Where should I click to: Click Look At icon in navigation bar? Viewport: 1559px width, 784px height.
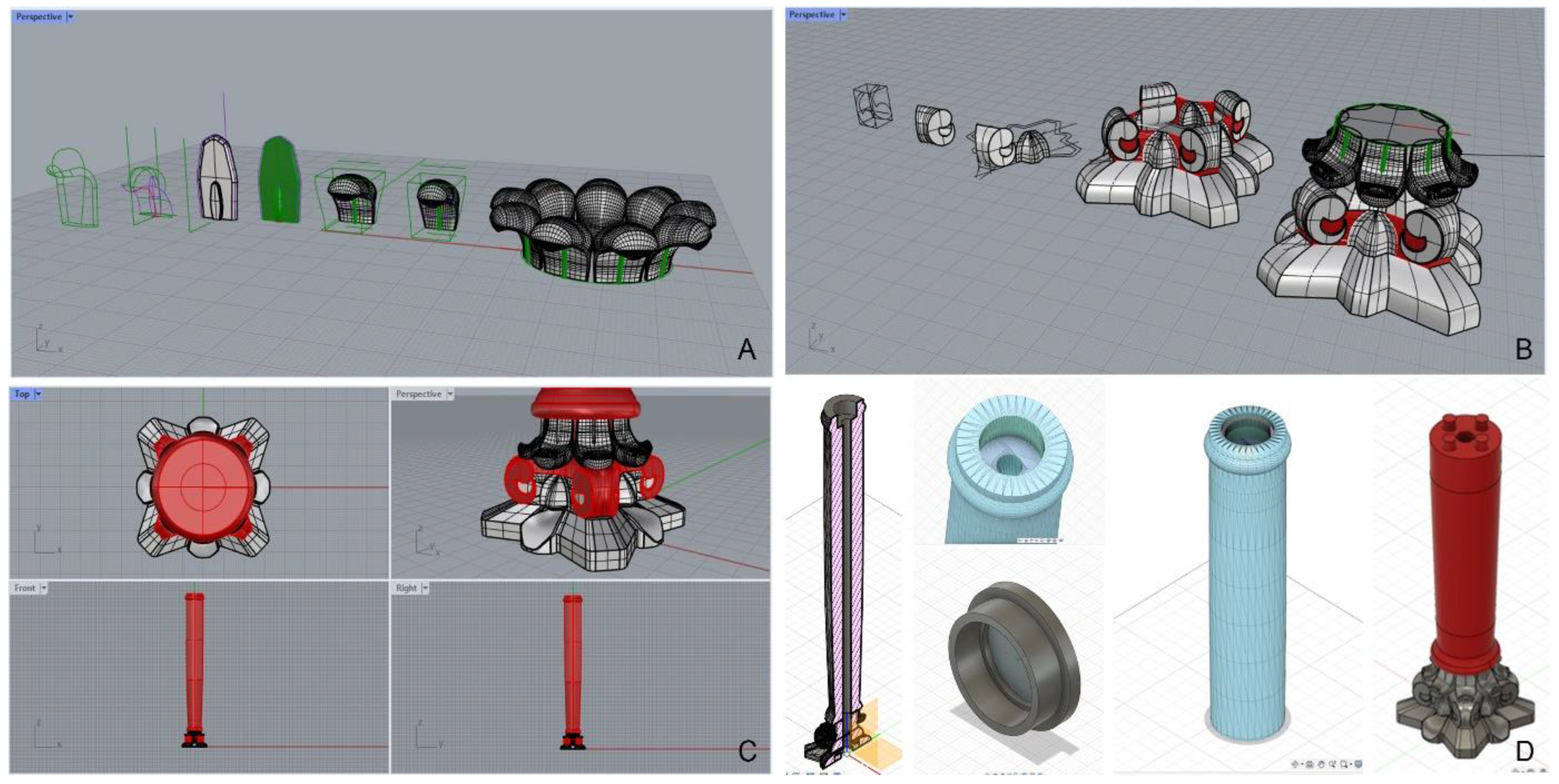1310,765
